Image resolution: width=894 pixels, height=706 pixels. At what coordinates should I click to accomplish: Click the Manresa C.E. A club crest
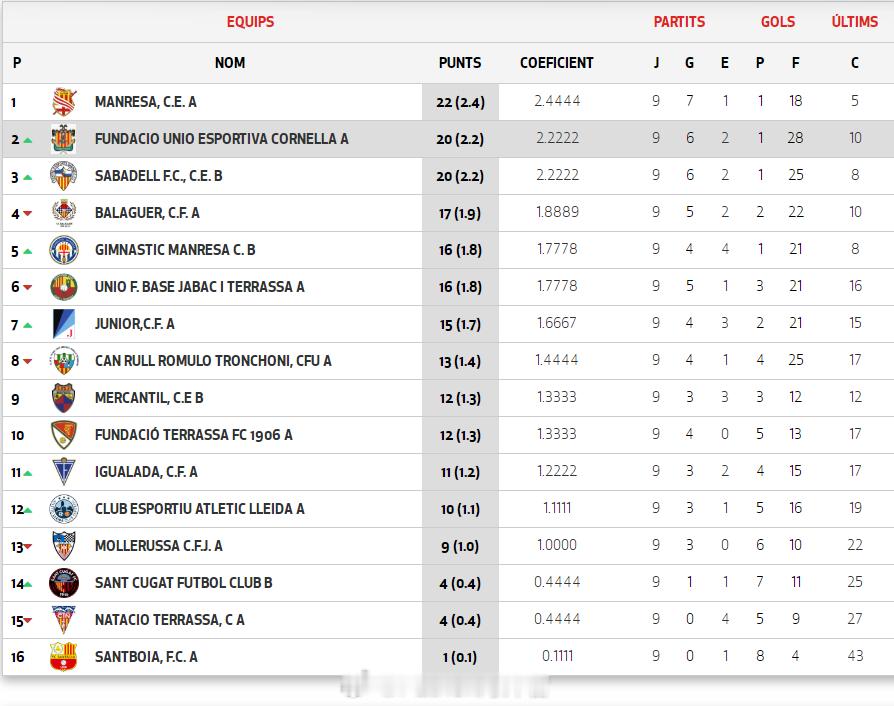pos(64,102)
